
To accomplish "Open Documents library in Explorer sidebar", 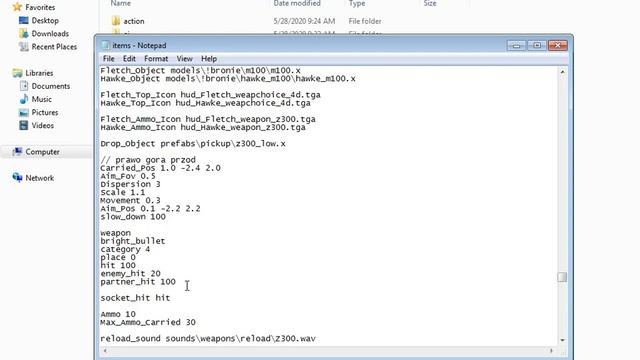I will [x=51, y=86].
